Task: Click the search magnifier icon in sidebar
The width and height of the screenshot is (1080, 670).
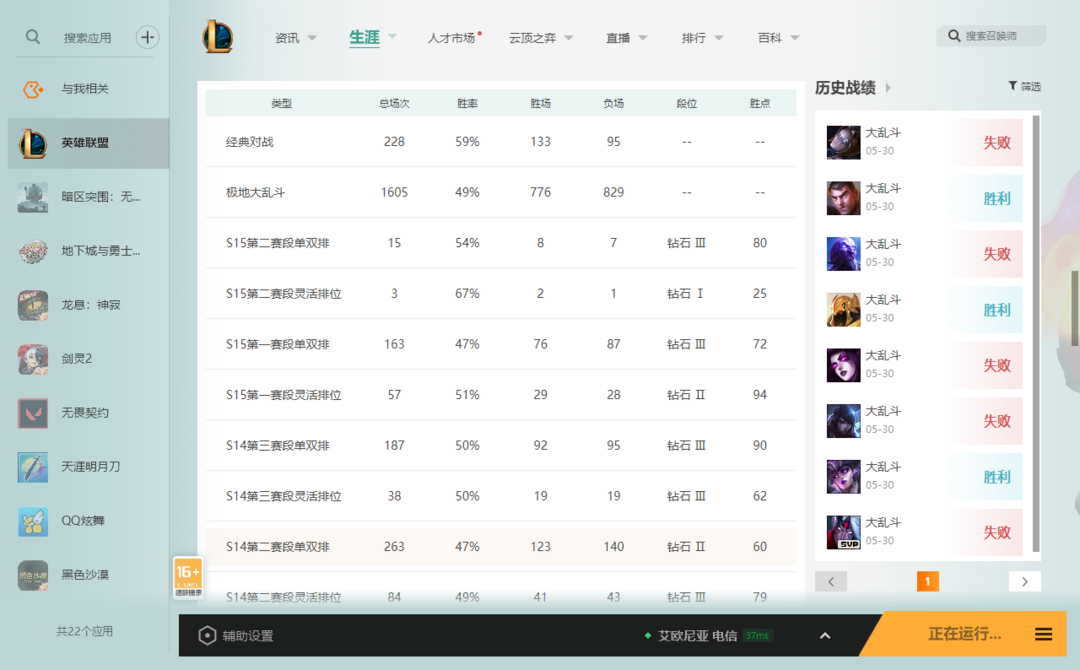Action: pos(32,37)
